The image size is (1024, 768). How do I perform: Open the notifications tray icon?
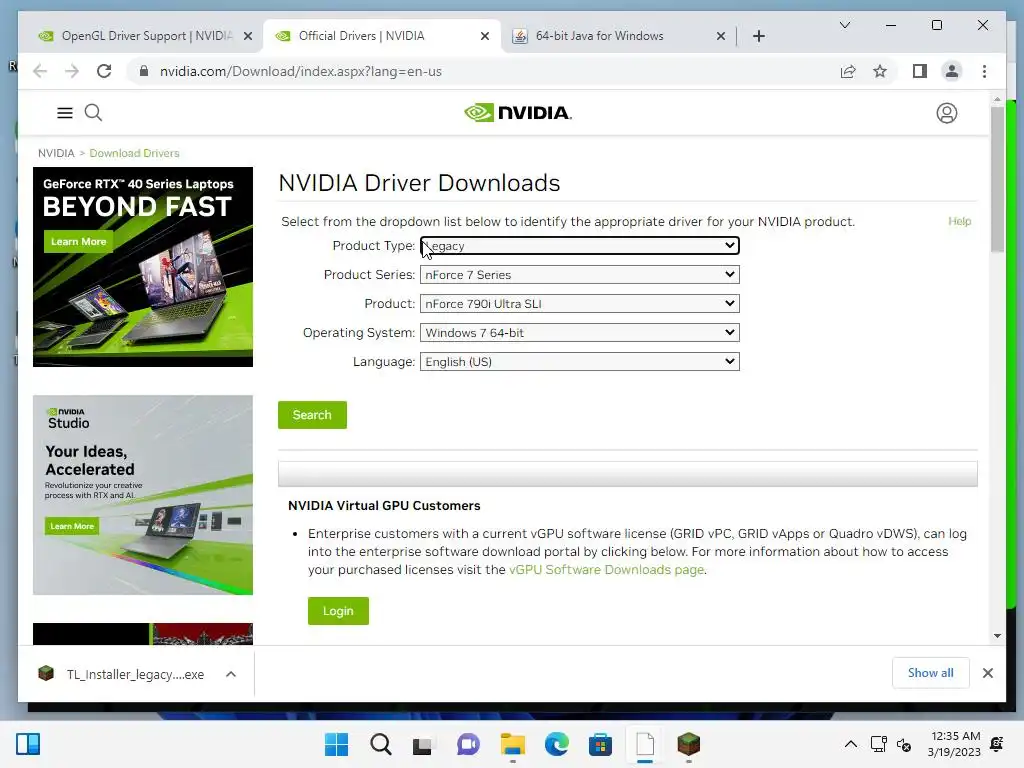point(997,744)
